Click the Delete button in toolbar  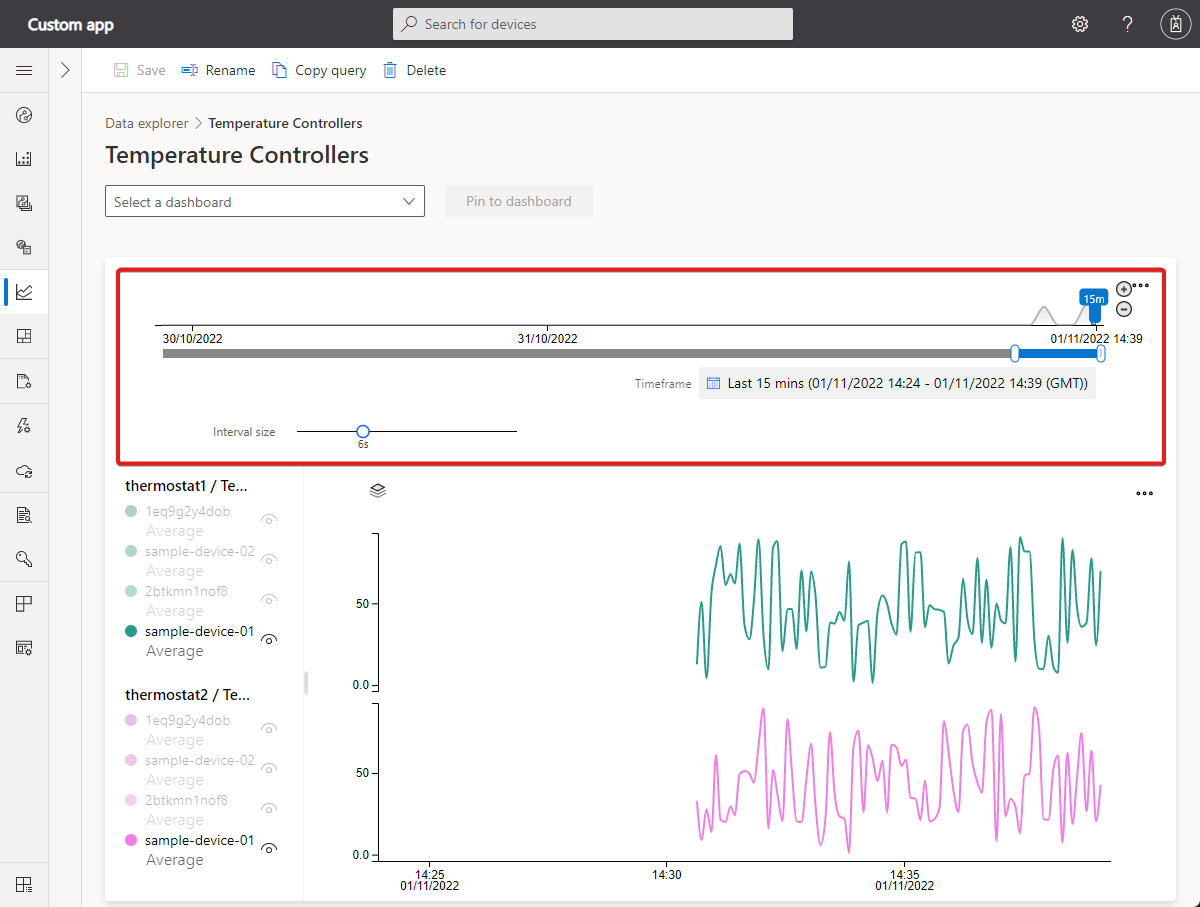(414, 70)
